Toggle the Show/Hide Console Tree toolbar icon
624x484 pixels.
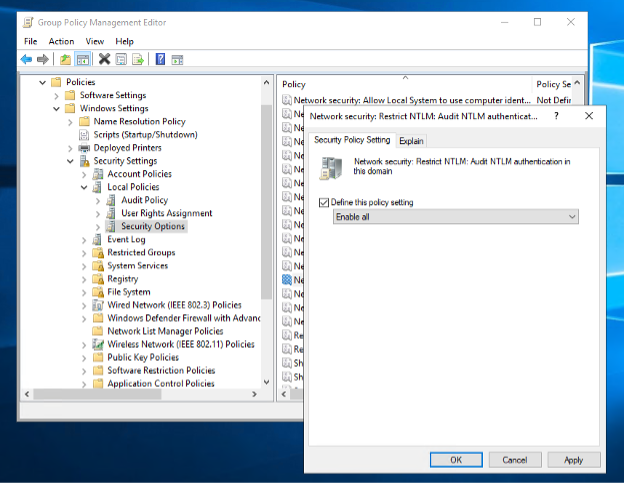click(x=83, y=59)
